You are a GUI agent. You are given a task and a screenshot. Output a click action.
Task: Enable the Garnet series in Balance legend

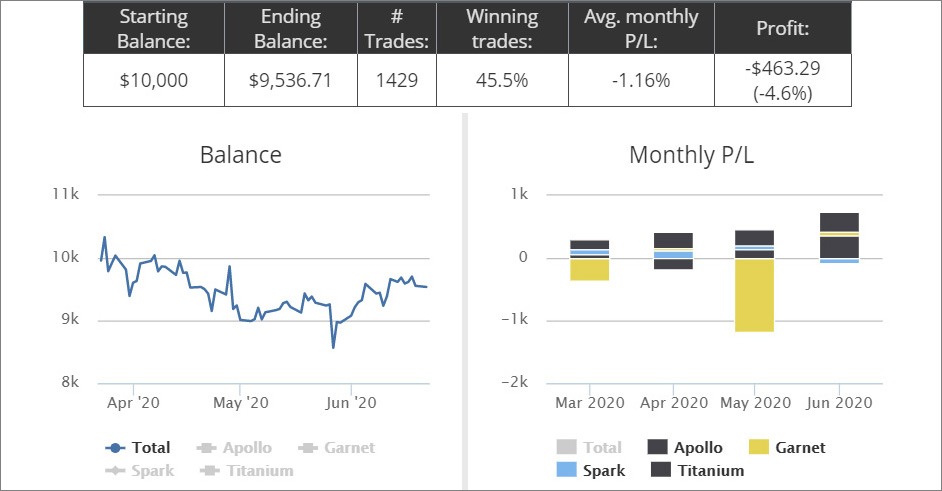pos(336,448)
